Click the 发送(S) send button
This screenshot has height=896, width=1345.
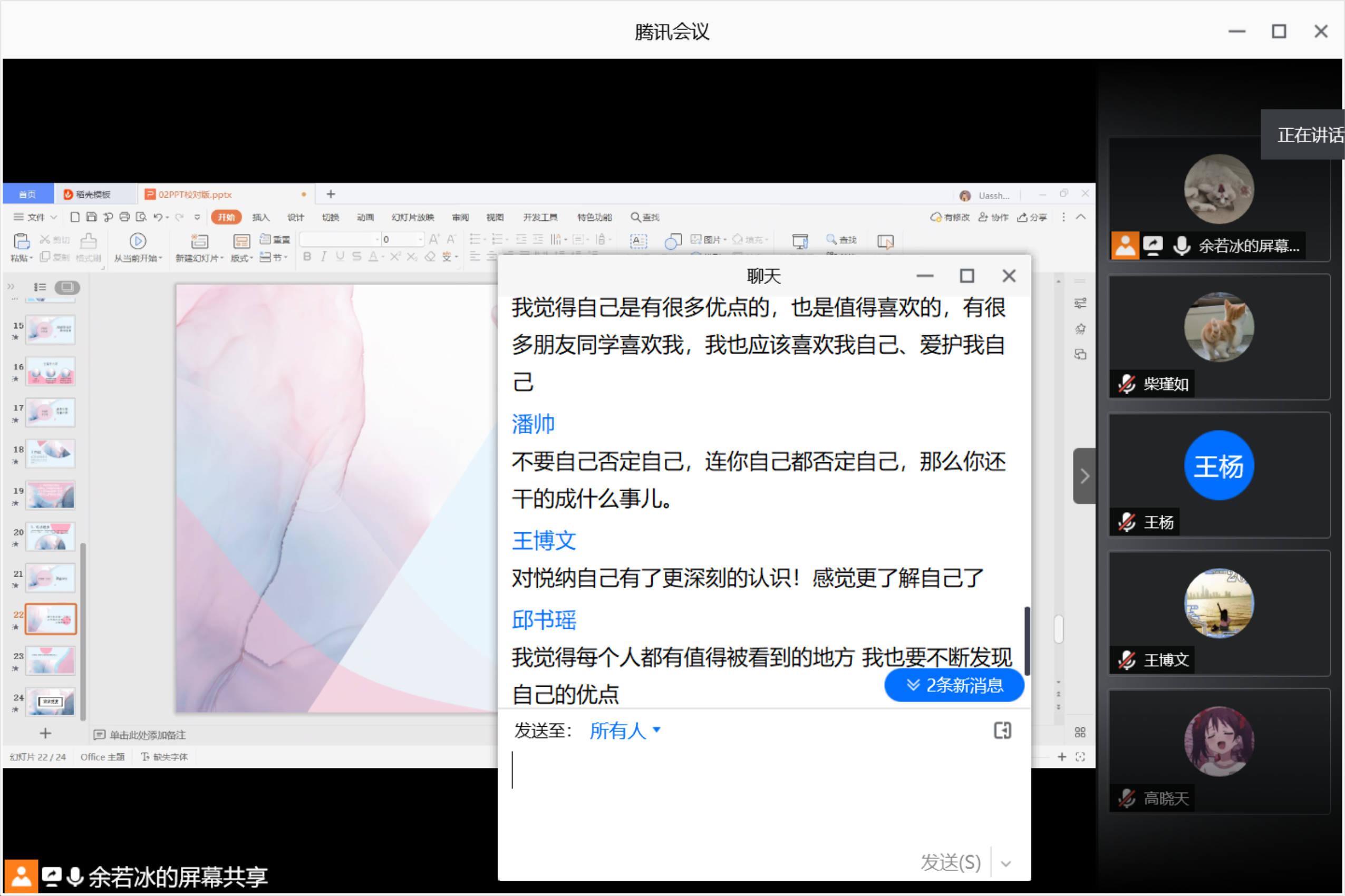[950, 862]
